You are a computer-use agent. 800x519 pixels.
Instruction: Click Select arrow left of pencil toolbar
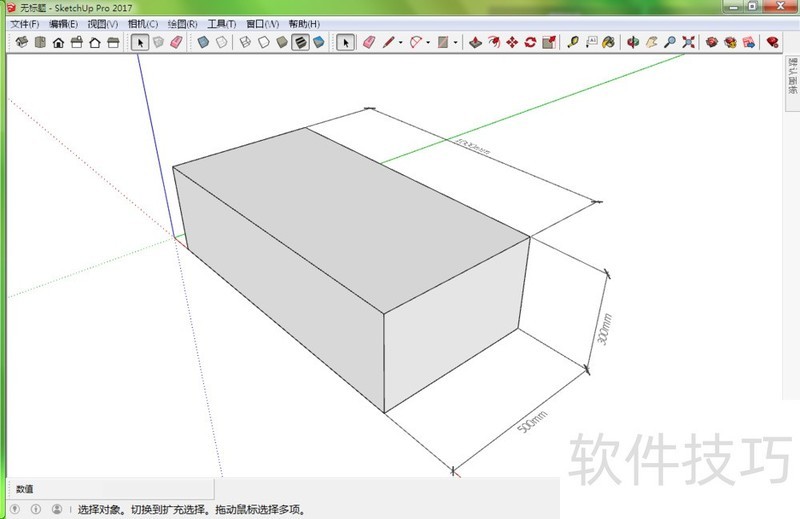(x=345, y=42)
